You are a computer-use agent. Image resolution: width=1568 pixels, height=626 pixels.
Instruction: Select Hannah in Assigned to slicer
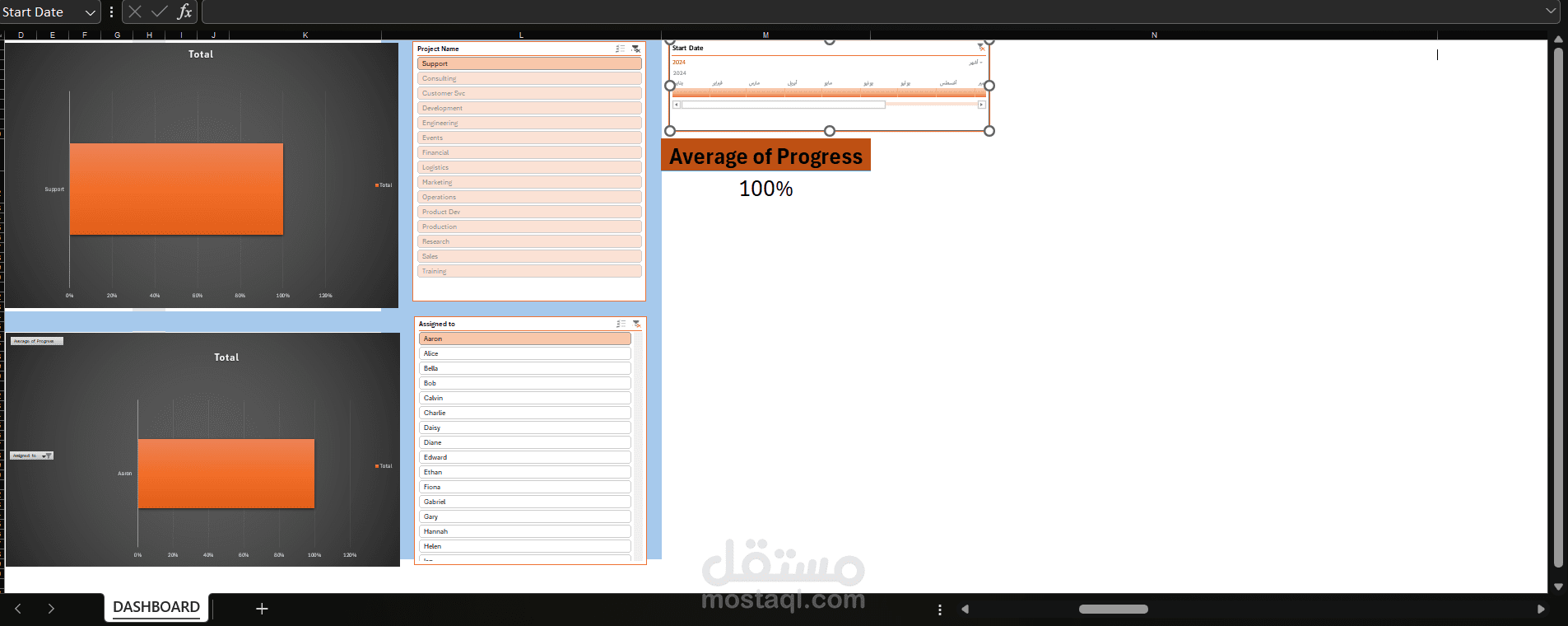click(x=525, y=531)
